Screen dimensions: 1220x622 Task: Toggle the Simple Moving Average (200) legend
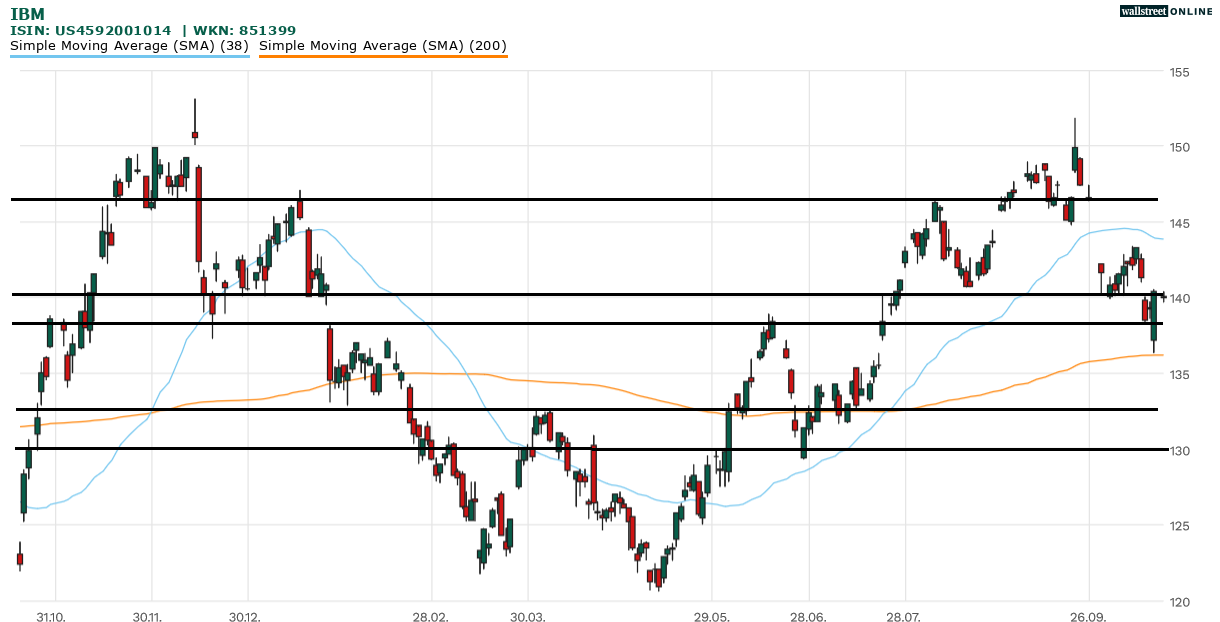pos(383,45)
